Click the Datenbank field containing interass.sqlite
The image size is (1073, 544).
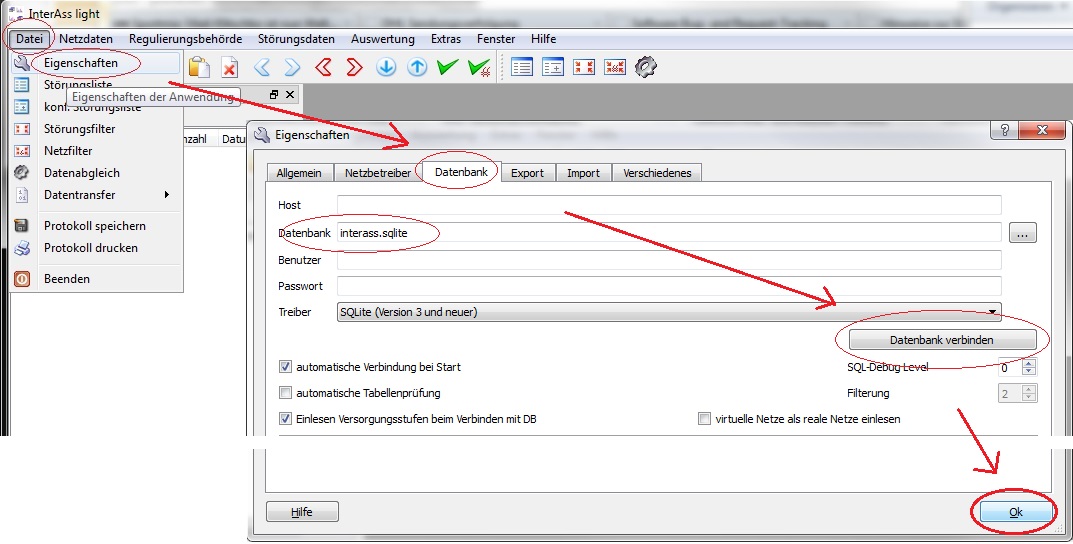coord(669,233)
